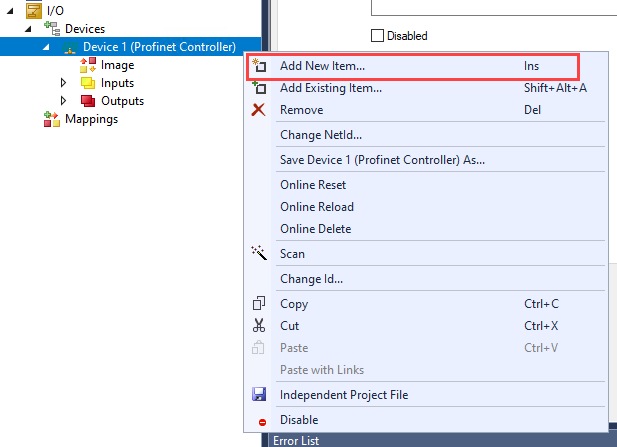Click the yellow Inputs icon
The image size is (617, 447).
[88, 83]
